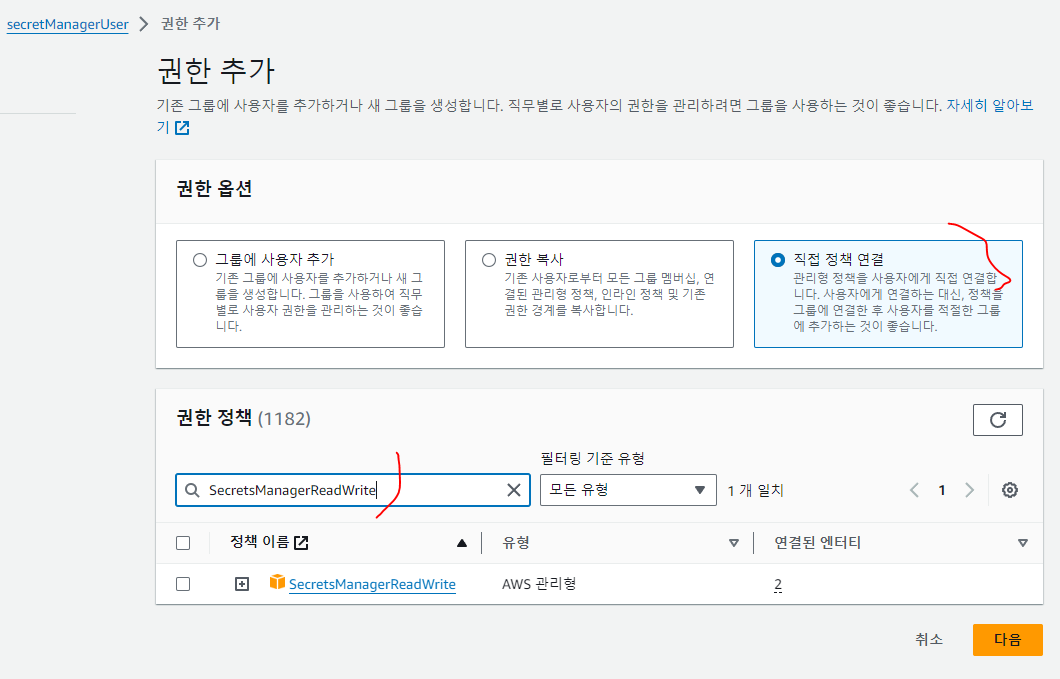Go to the next results page
Image resolution: width=1060 pixels, height=679 pixels.
coord(969,490)
